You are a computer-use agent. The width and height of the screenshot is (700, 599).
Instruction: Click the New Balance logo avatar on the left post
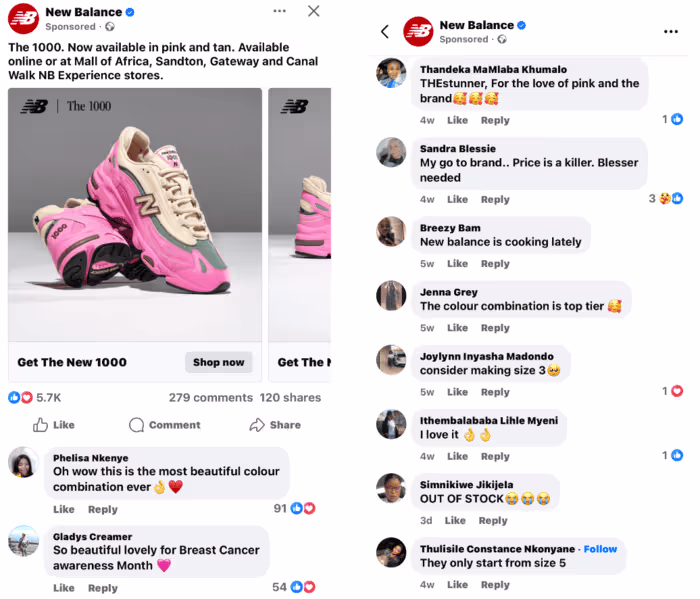23,19
